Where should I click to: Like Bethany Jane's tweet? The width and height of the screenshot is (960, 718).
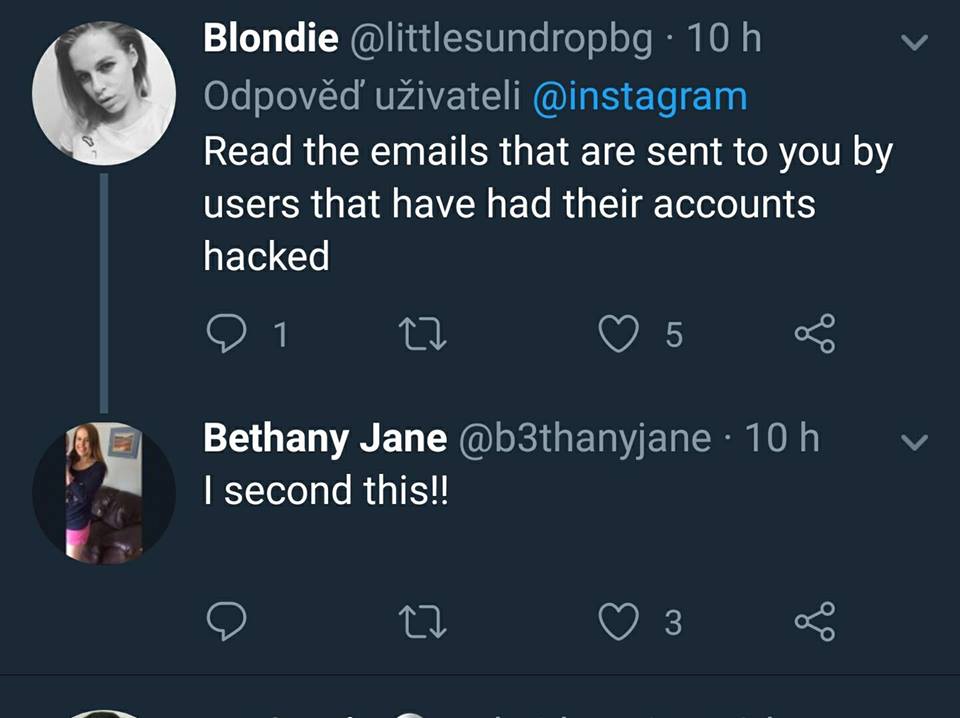coord(618,622)
